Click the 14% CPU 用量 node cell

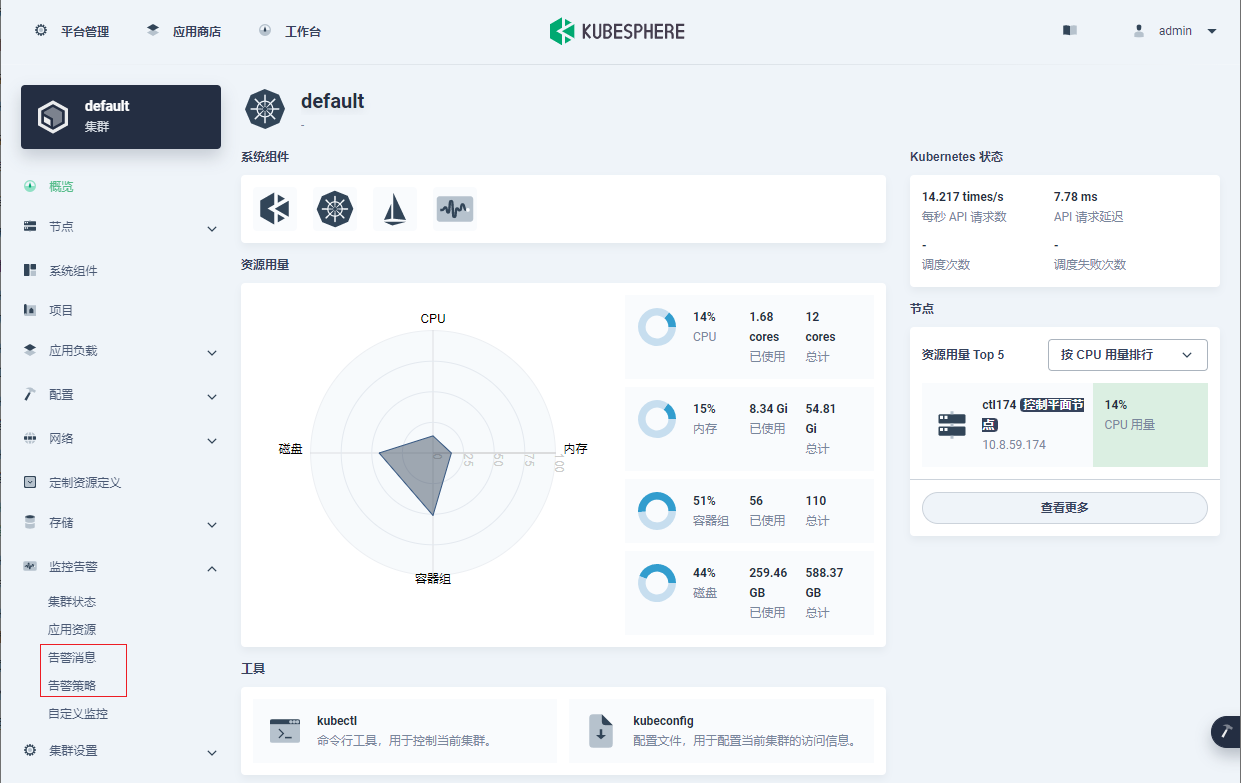[1150, 424]
